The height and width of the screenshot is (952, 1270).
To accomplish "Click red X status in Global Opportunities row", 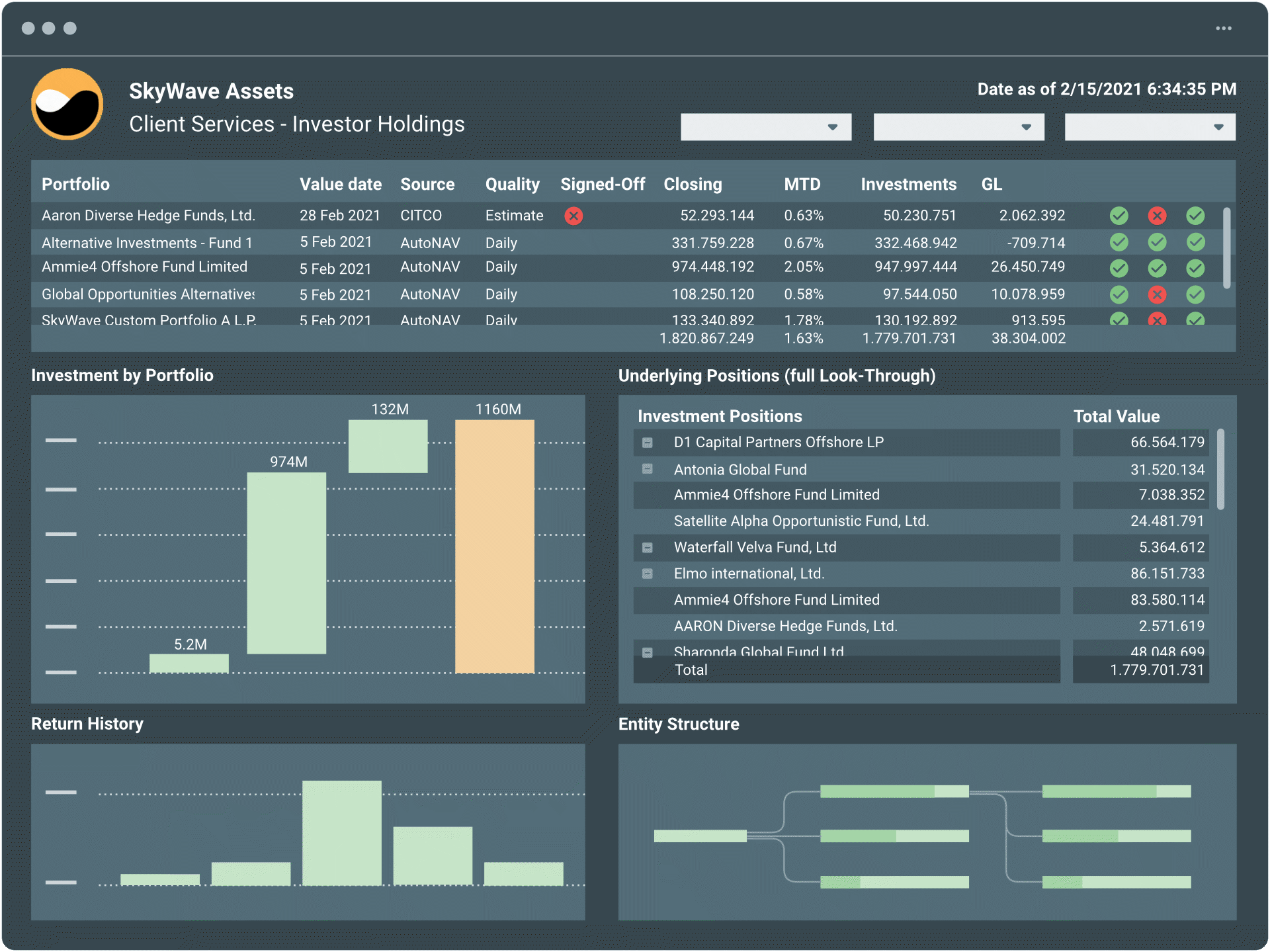I will pos(1157,294).
